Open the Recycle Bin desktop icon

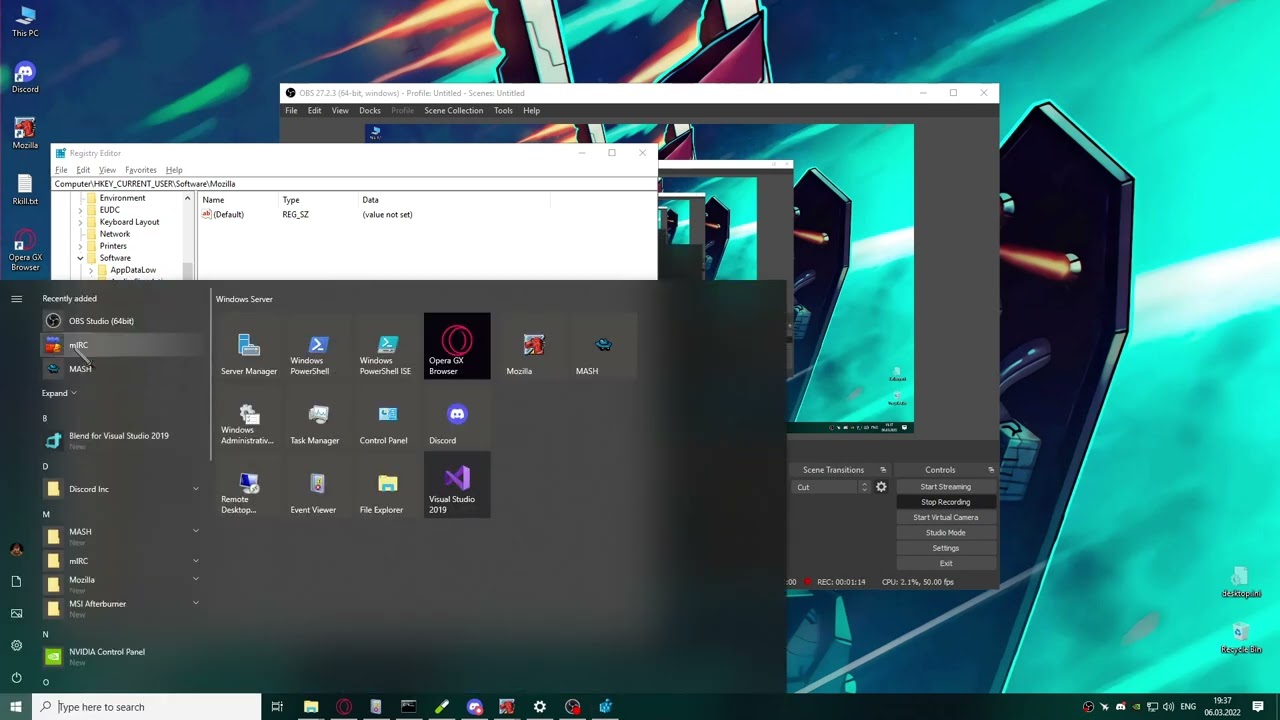pyautogui.click(x=1240, y=638)
